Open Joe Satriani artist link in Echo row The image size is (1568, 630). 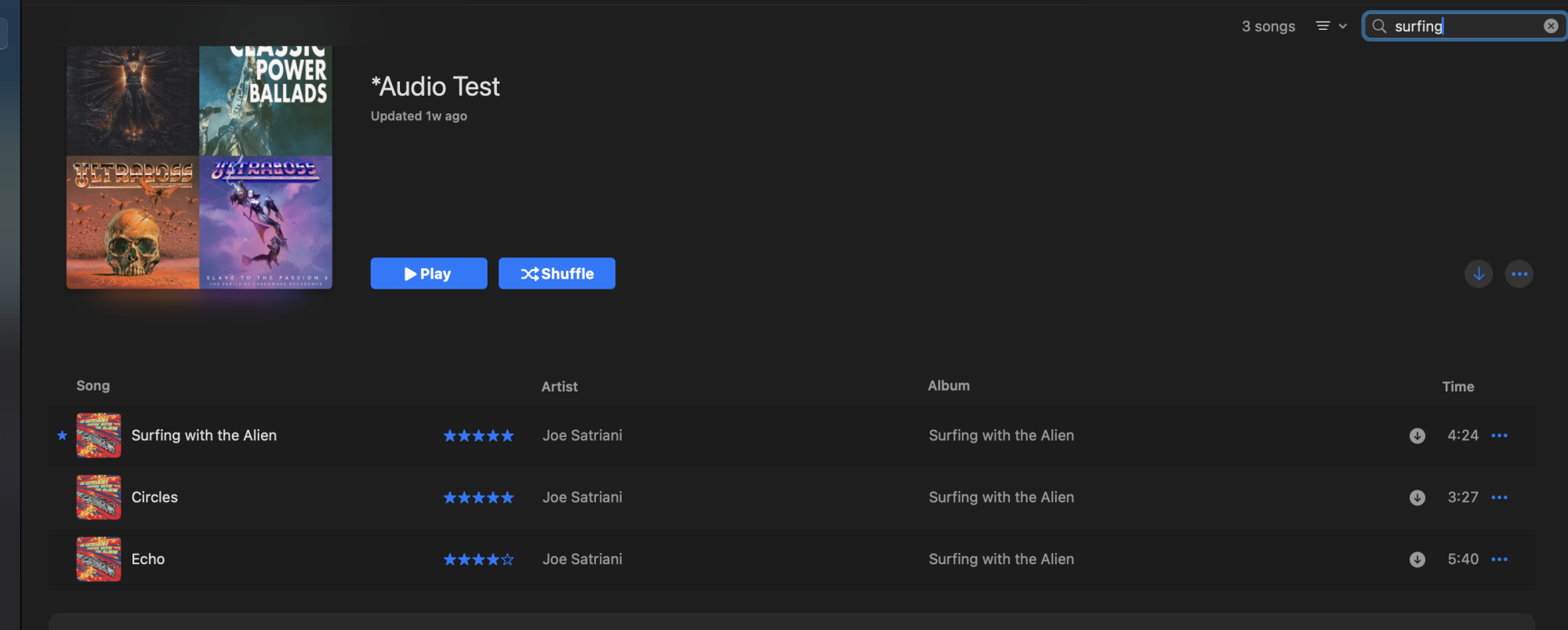pyautogui.click(x=583, y=559)
